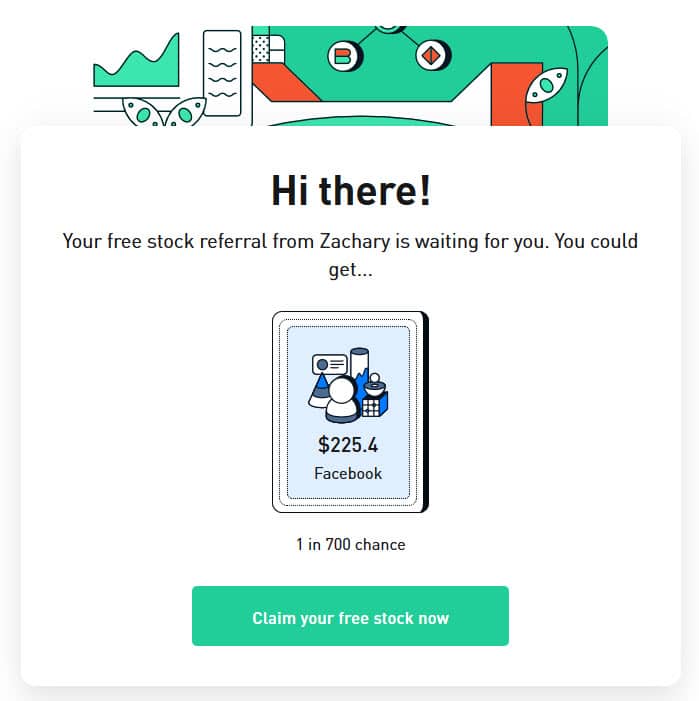Click the Facebook label on the card
The height and width of the screenshot is (701, 699).
(x=349, y=473)
